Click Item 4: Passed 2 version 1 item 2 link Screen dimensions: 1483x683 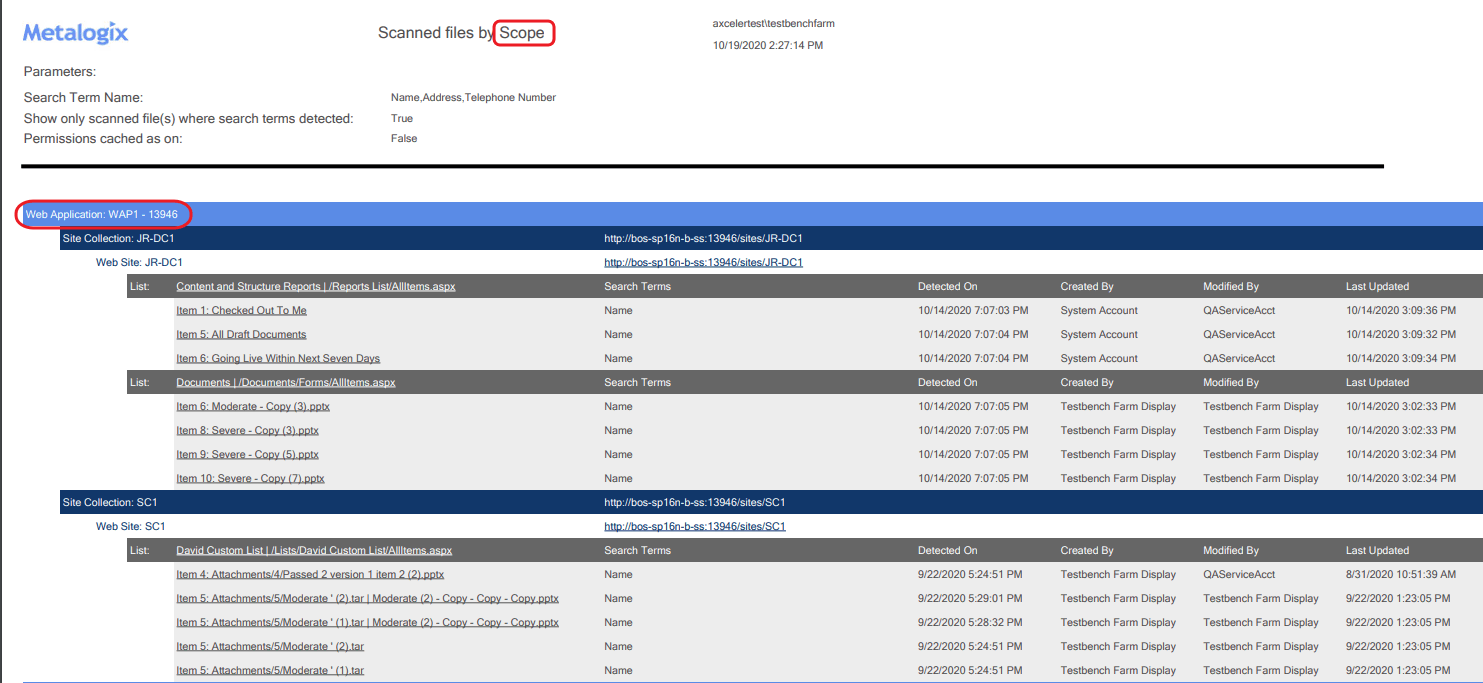pyautogui.click(x=309, y=574)
